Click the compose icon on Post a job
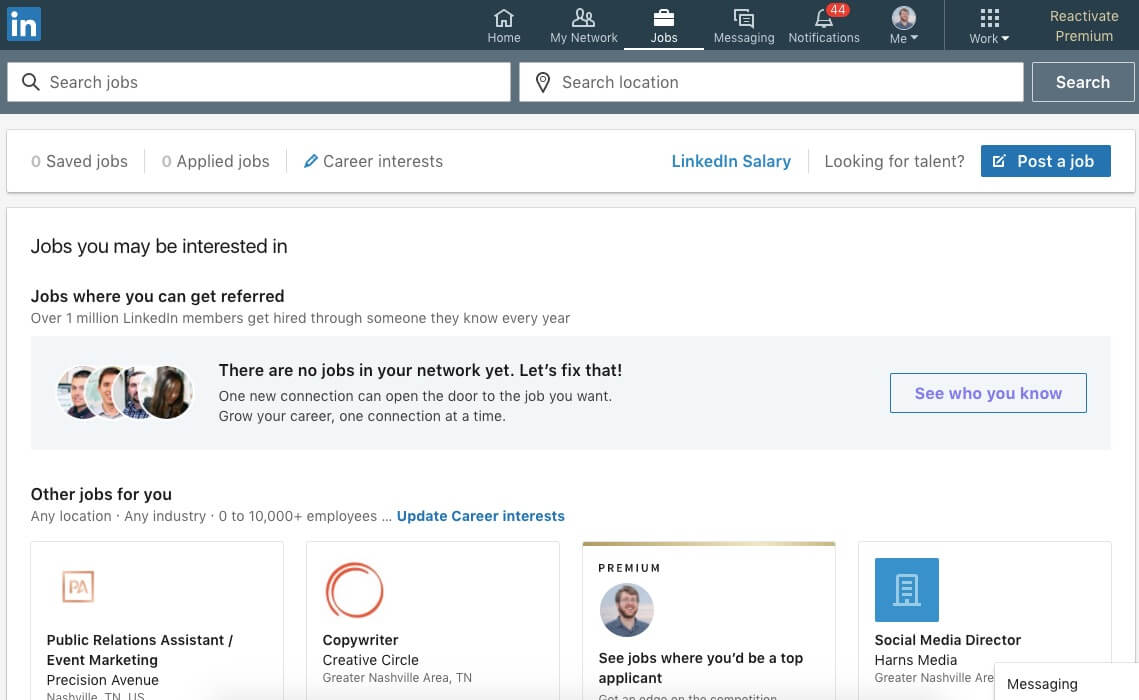1139x700 pixels. click(1000, 161)
